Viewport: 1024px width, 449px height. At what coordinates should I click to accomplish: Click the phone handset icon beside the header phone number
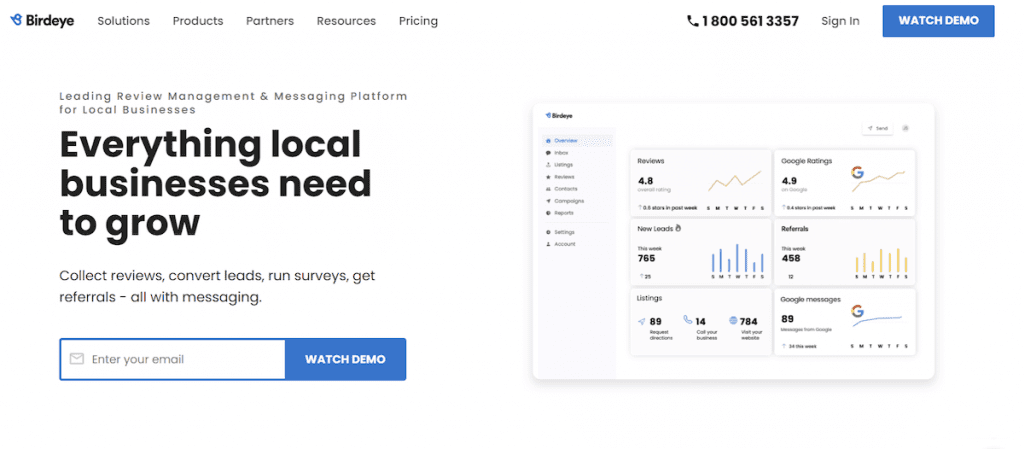point(693,21)
